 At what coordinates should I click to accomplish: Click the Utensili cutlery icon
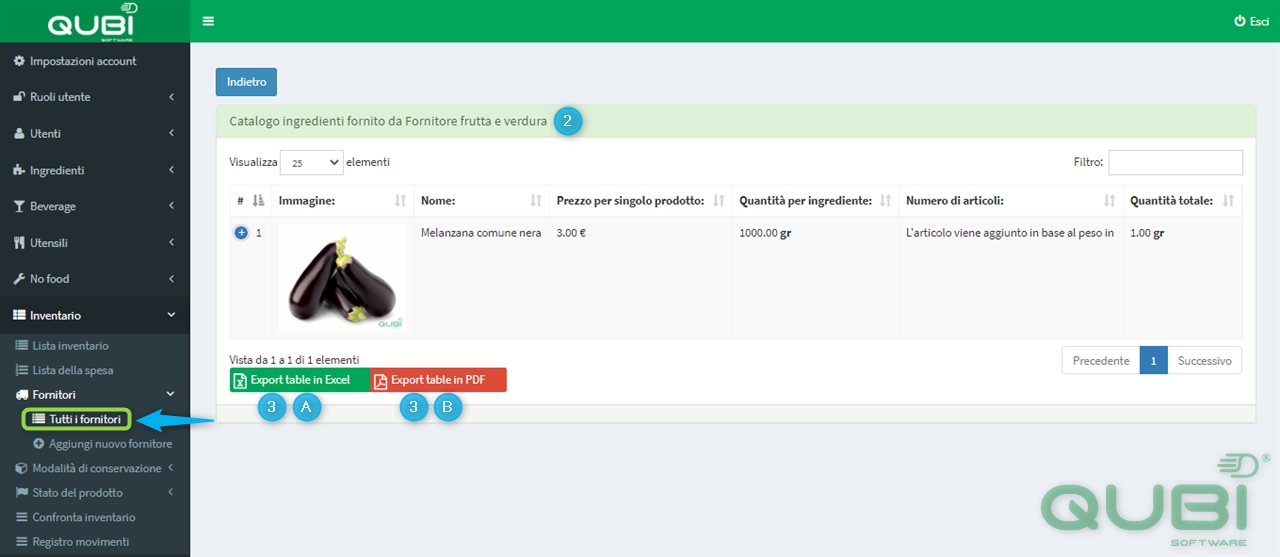(19, 243)
